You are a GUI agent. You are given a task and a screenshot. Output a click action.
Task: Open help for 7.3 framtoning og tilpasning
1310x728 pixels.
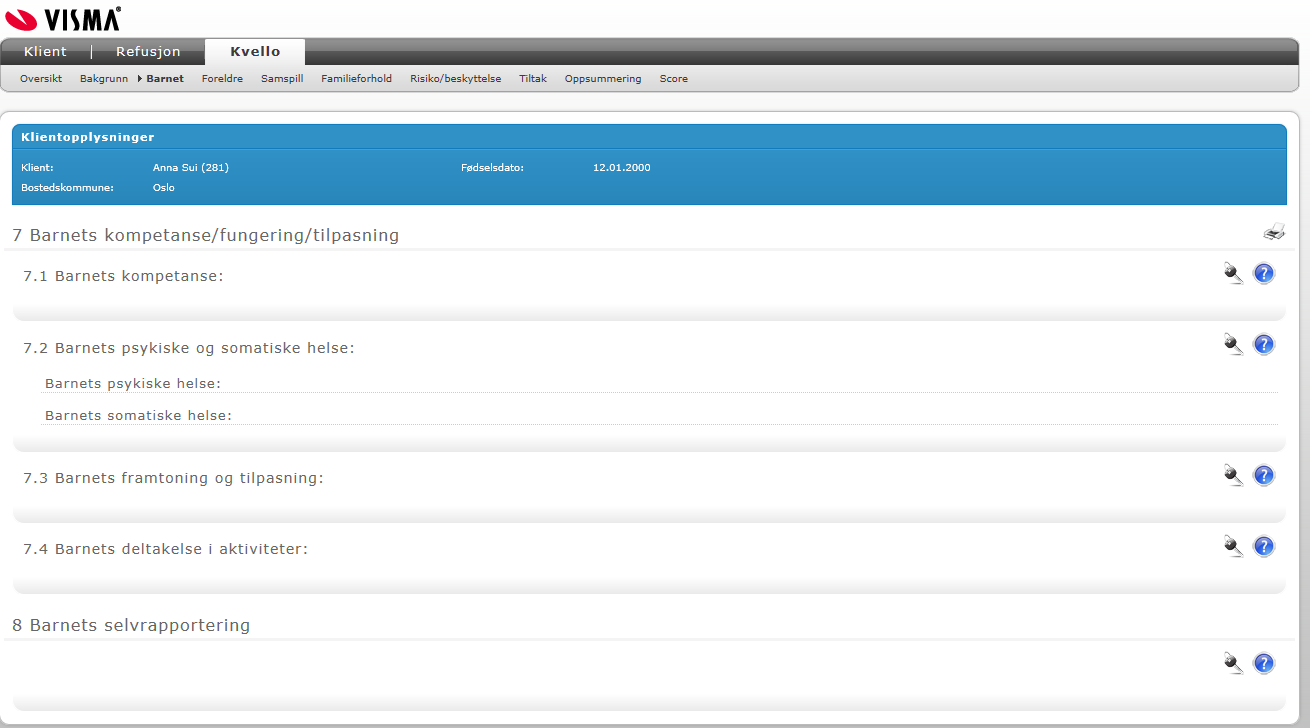click(1264, 476)
